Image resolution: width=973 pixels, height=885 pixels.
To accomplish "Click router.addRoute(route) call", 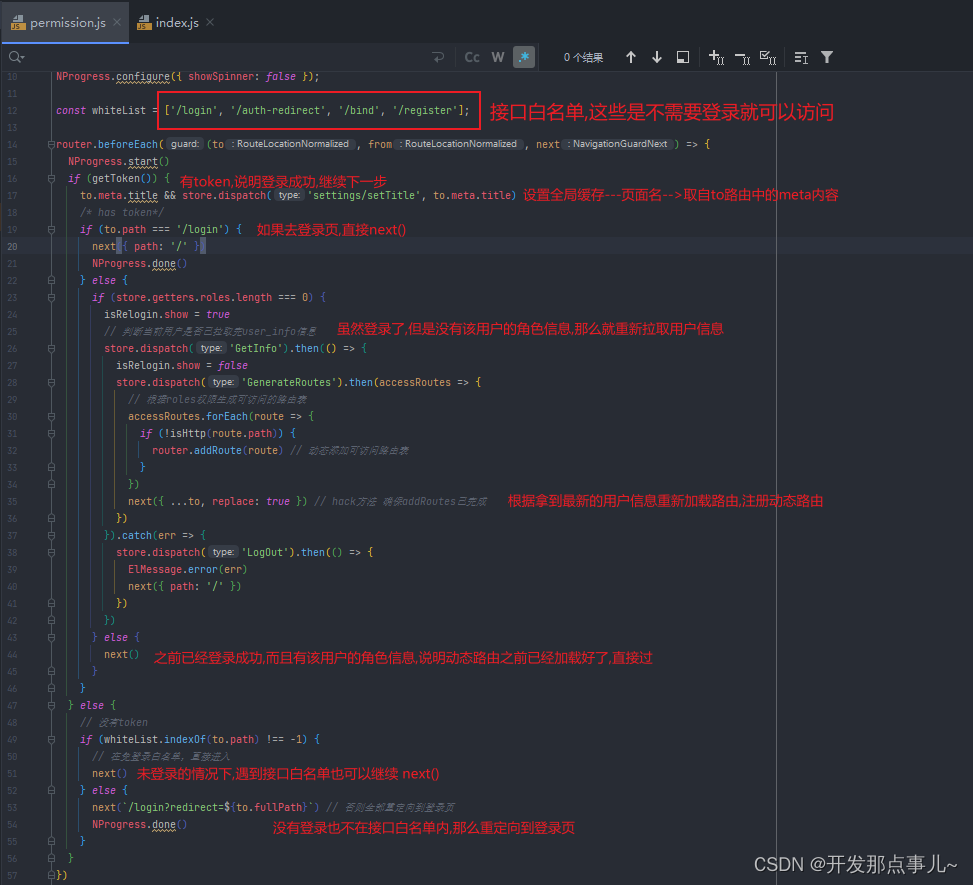I will (217, 451).
